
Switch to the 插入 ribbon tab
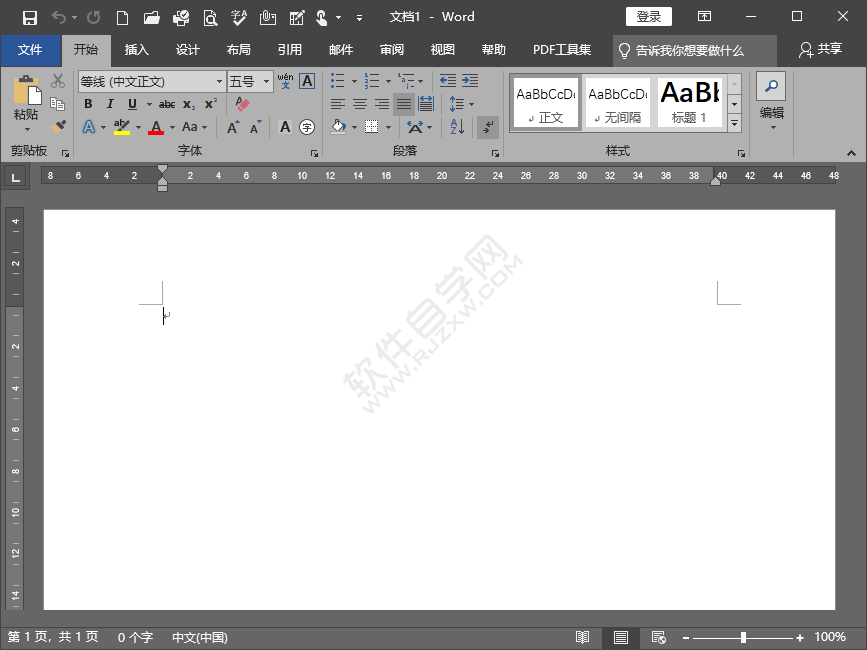pyautogui.click(x=136, y=49)
